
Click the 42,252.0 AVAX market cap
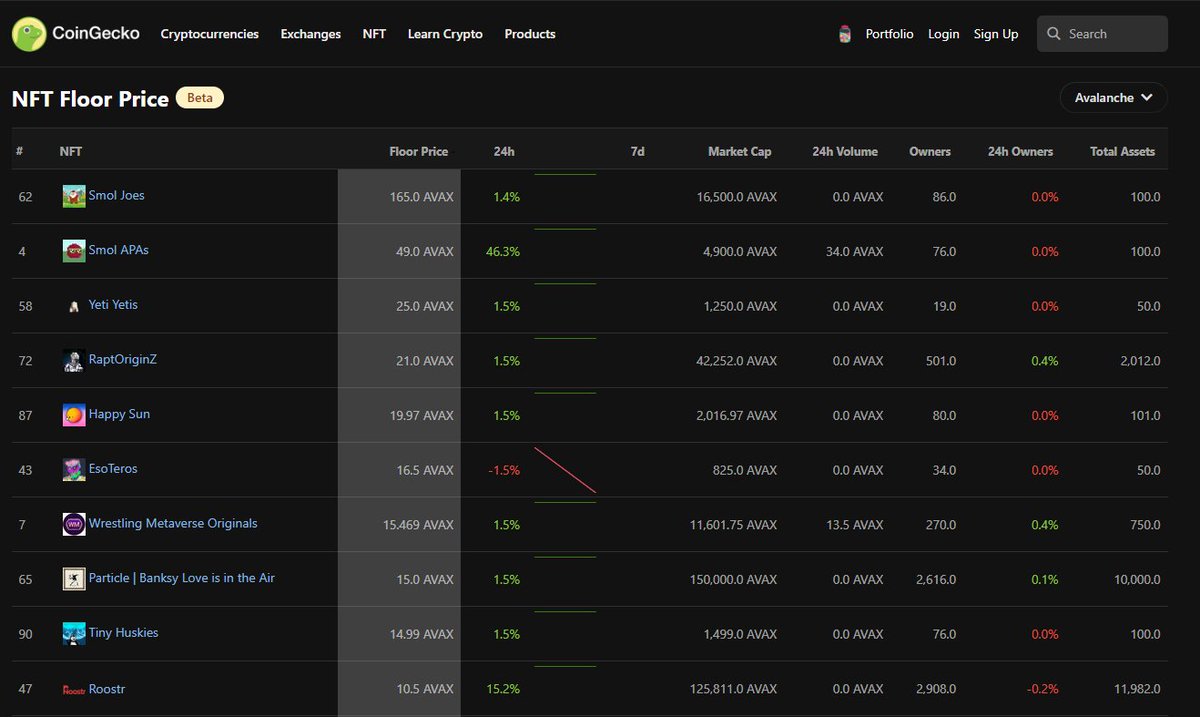click(x=737, y=361)
